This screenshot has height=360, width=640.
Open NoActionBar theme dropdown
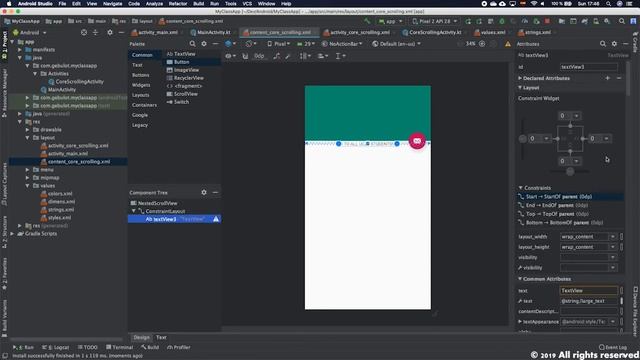click(x=342, y=44)
